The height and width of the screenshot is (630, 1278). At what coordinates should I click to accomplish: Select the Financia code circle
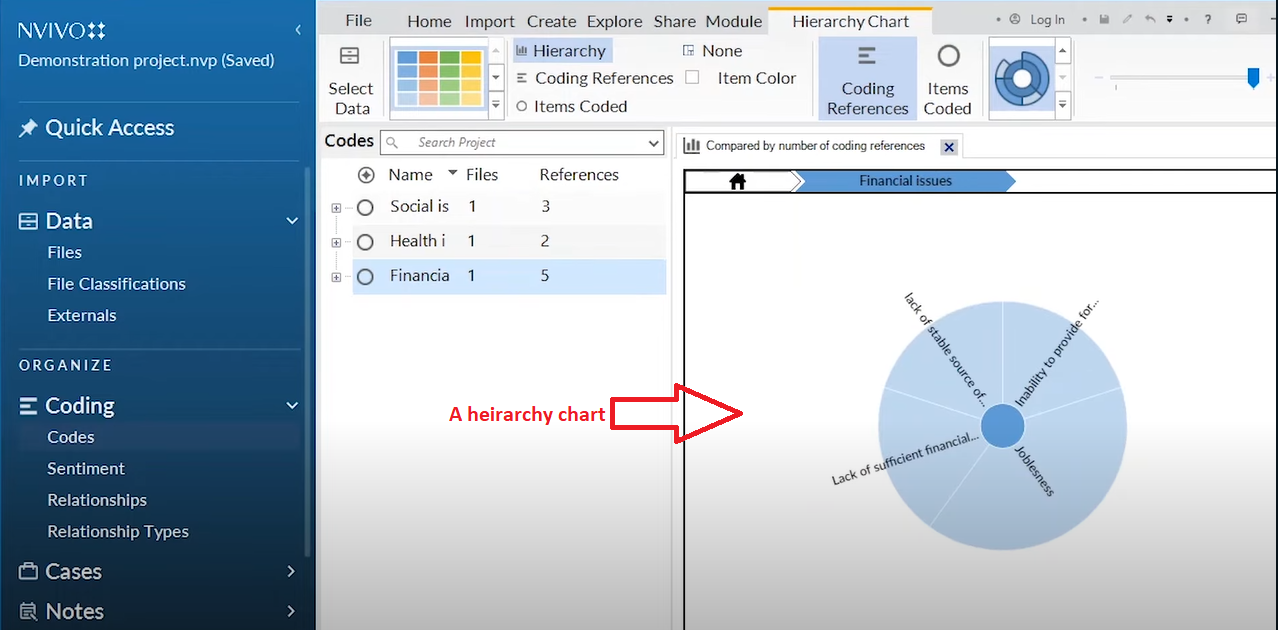[365, 276]
